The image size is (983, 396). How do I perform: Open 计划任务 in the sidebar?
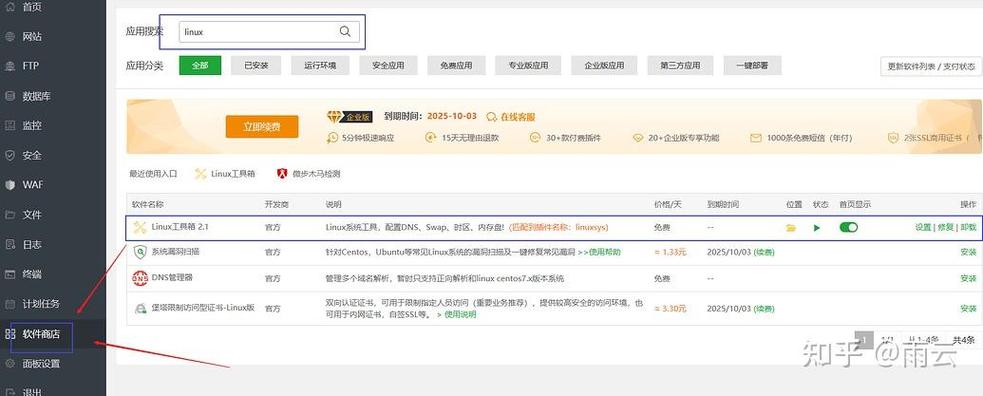(41, 304)
